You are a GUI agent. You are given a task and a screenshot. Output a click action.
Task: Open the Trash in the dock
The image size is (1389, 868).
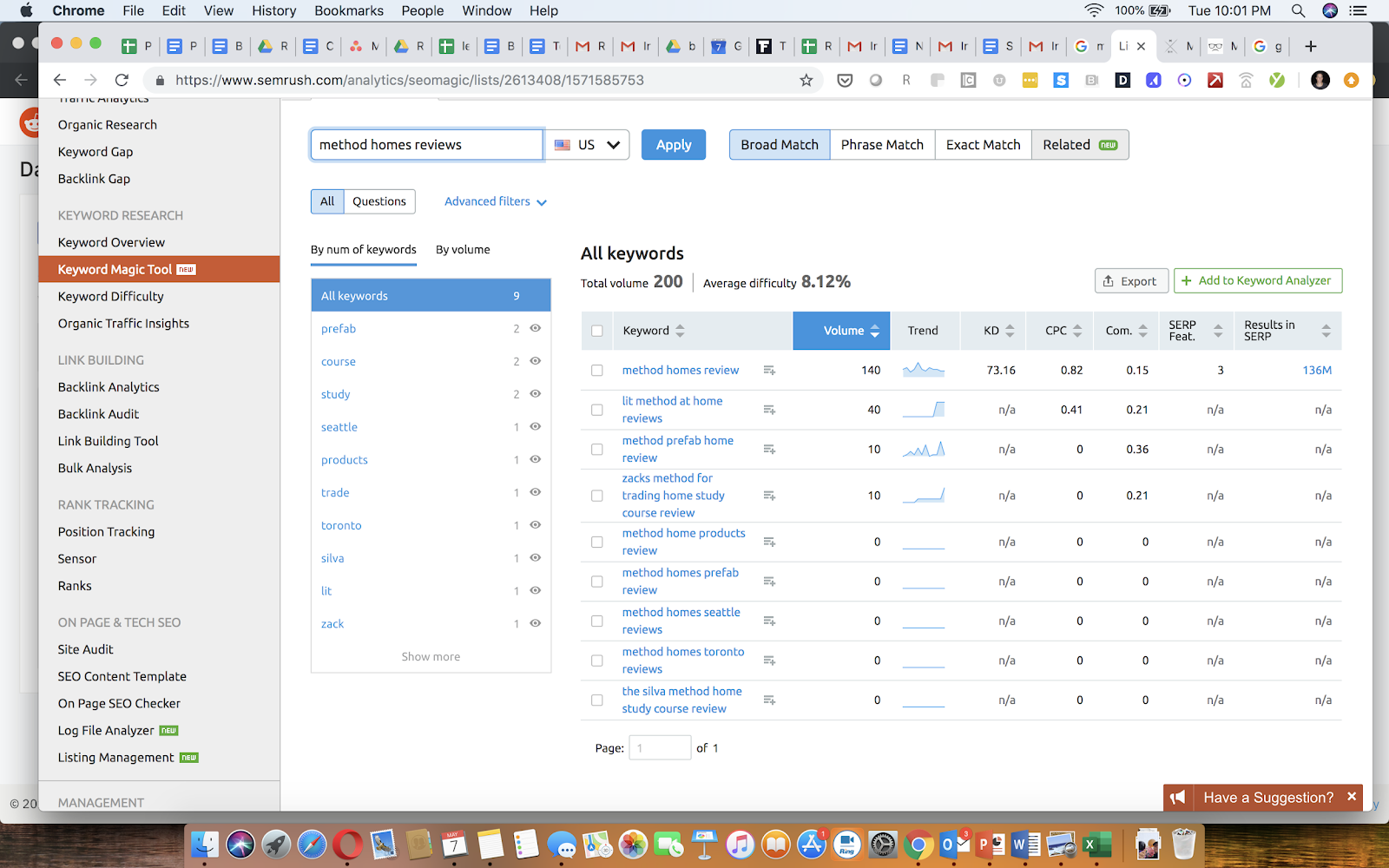[x=1183, y=844]
